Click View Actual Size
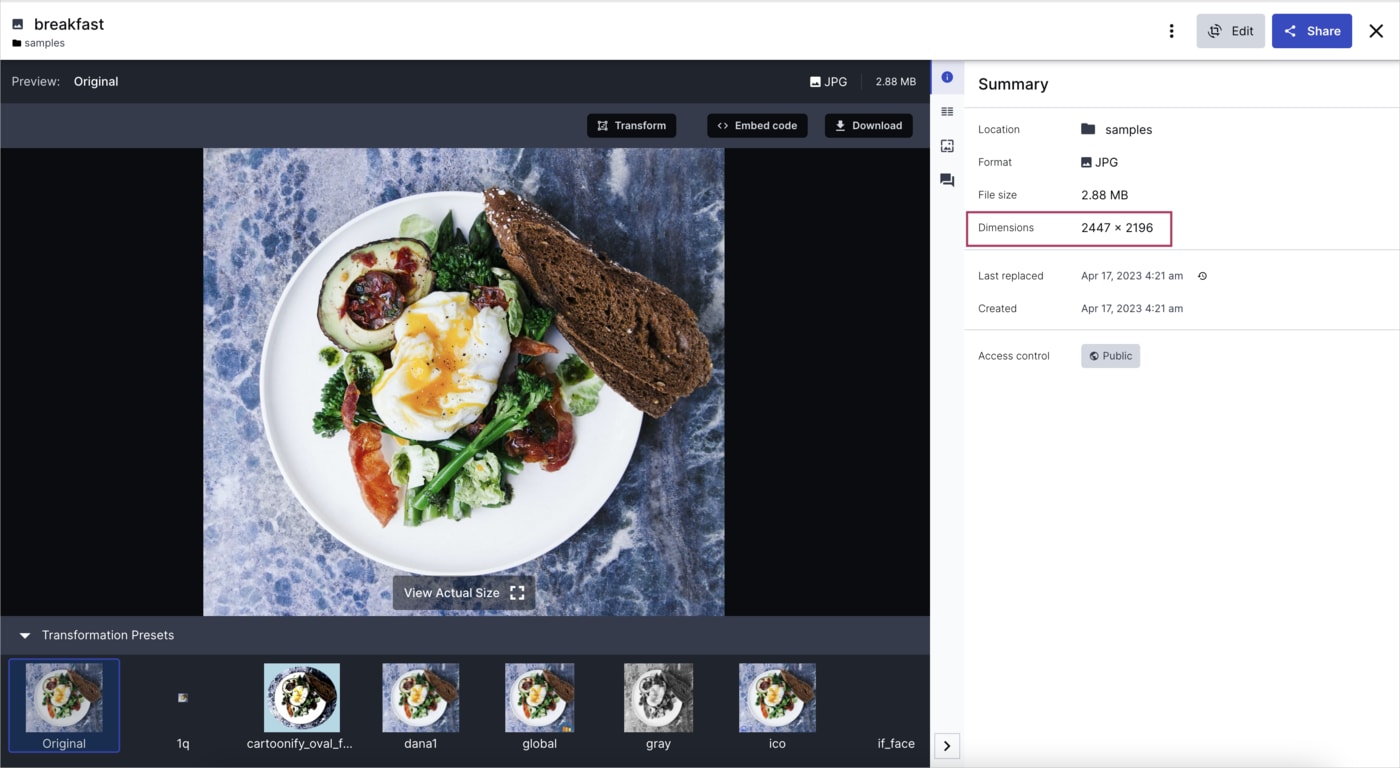Viewport: 1400px width, 768px height. tap(463, 592)
